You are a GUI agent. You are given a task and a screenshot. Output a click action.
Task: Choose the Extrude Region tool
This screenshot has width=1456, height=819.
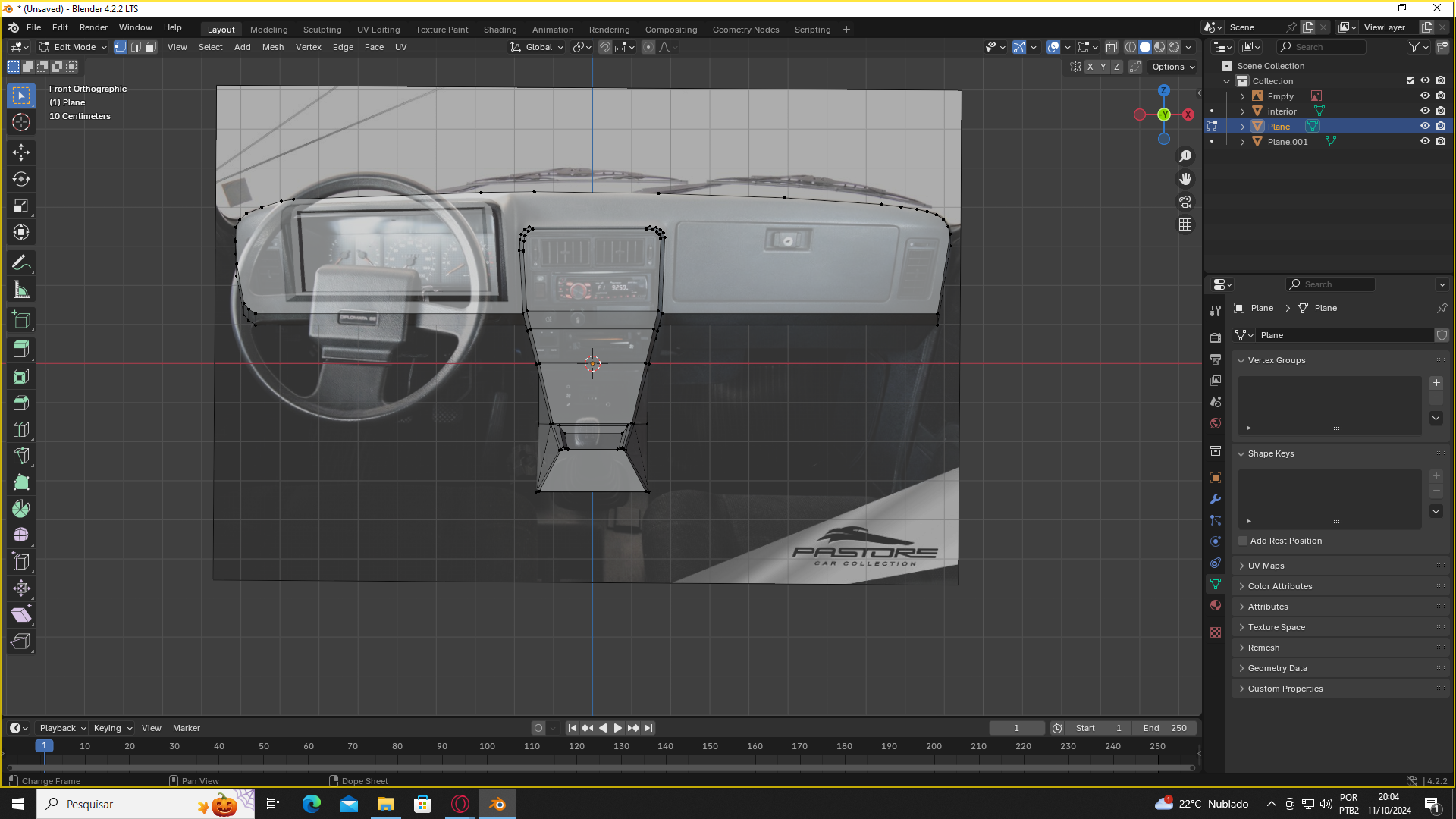[x=21, y=349]
